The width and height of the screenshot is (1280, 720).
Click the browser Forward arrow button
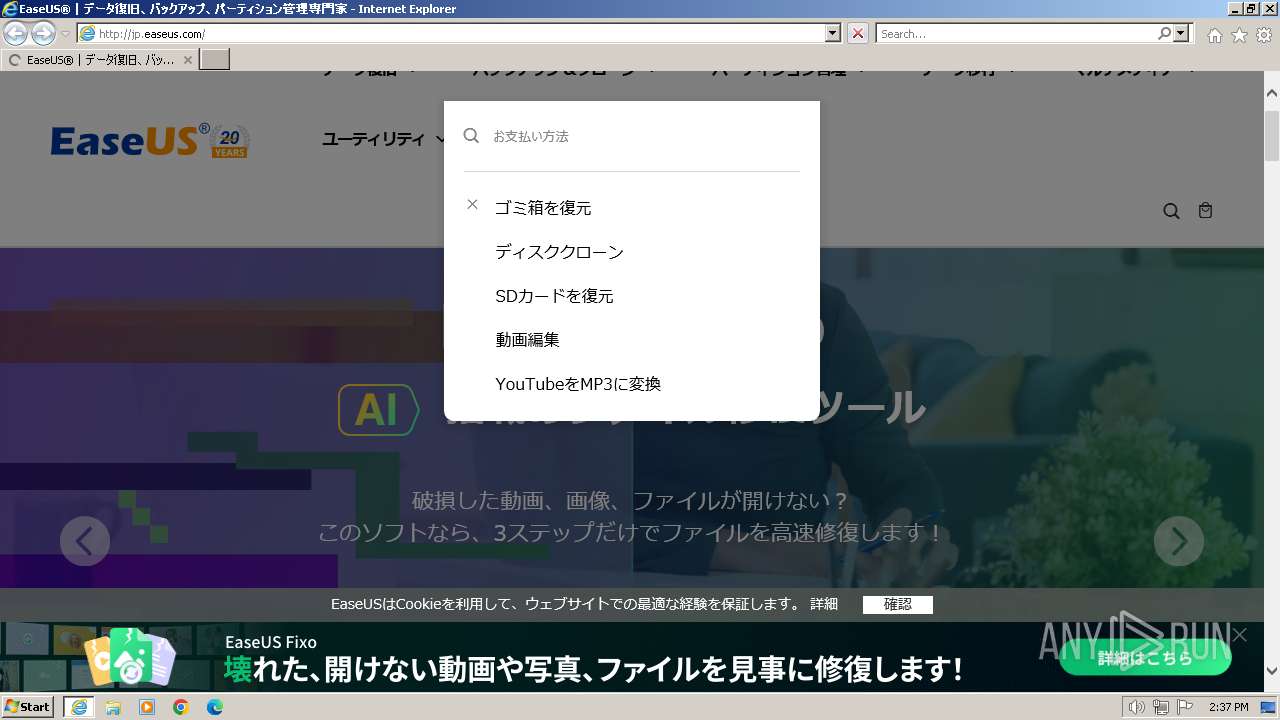coord(43,33)
